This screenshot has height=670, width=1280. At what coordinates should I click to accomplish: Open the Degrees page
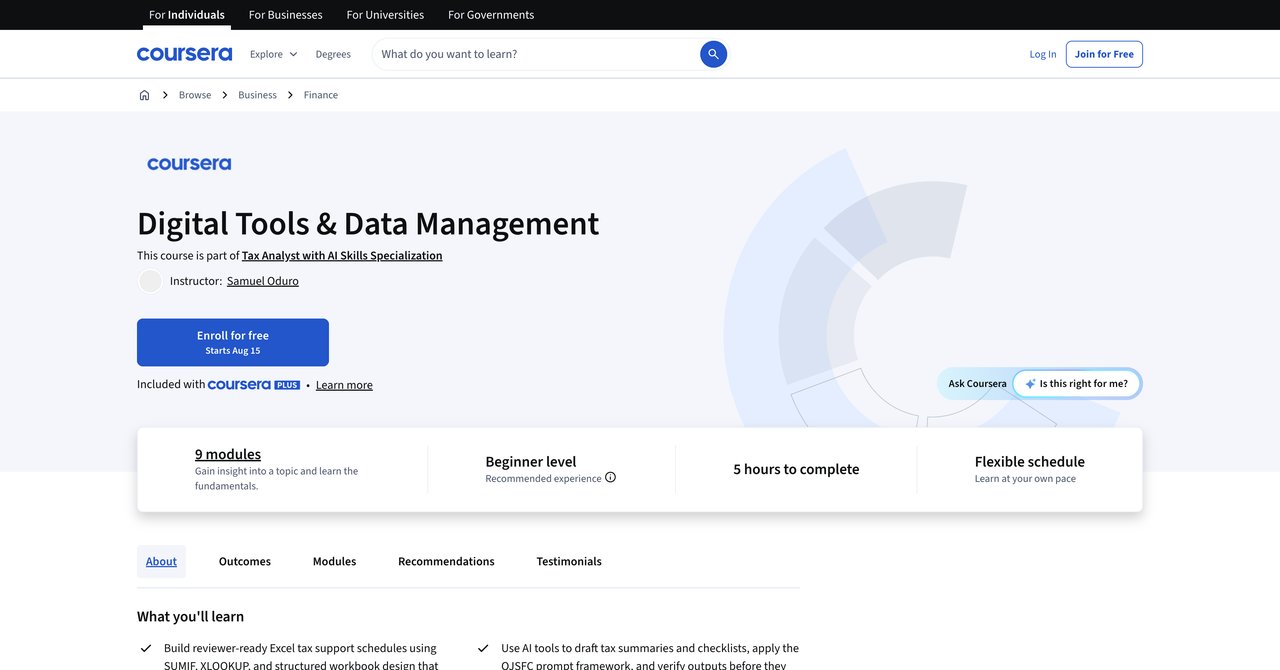click(x=333, y=54)
